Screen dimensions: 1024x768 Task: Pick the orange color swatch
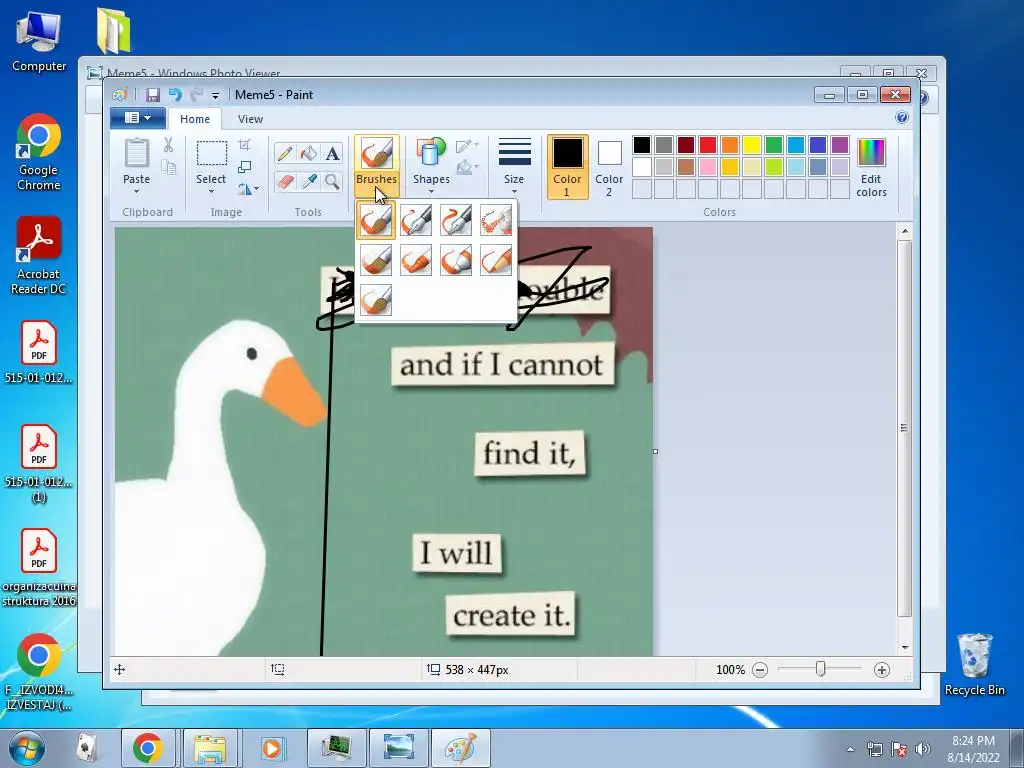click(x=730, y=144)
